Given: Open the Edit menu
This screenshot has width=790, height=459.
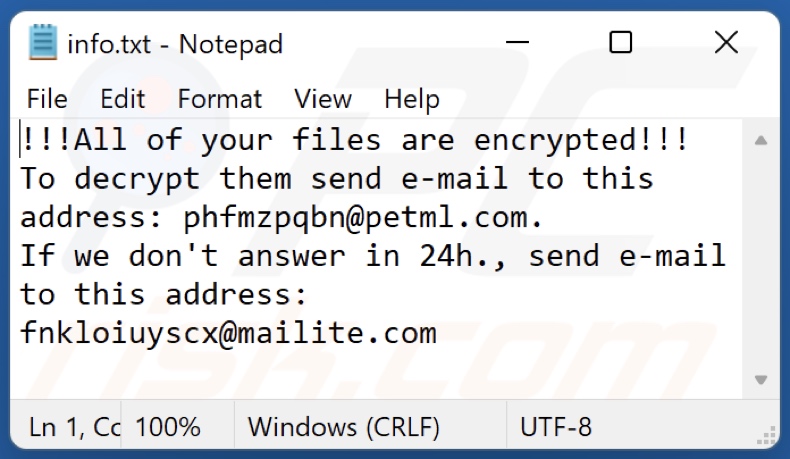Looking at the screenshot, I should (x=123, y=99).
